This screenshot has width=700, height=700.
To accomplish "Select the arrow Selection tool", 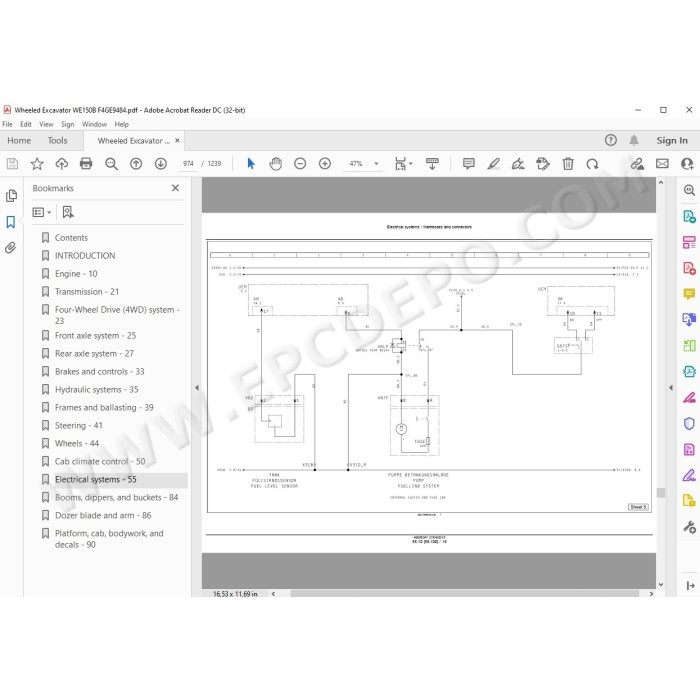I will pos(251,164).
